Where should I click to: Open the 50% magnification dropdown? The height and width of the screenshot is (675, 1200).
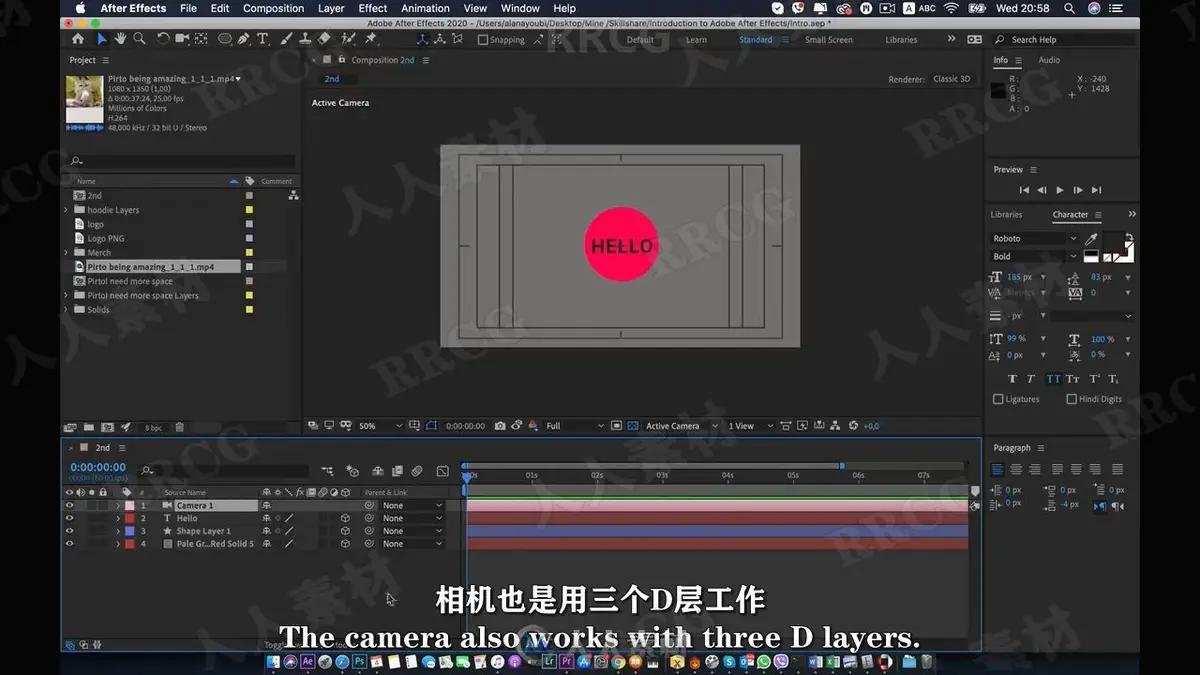[380, 426]
